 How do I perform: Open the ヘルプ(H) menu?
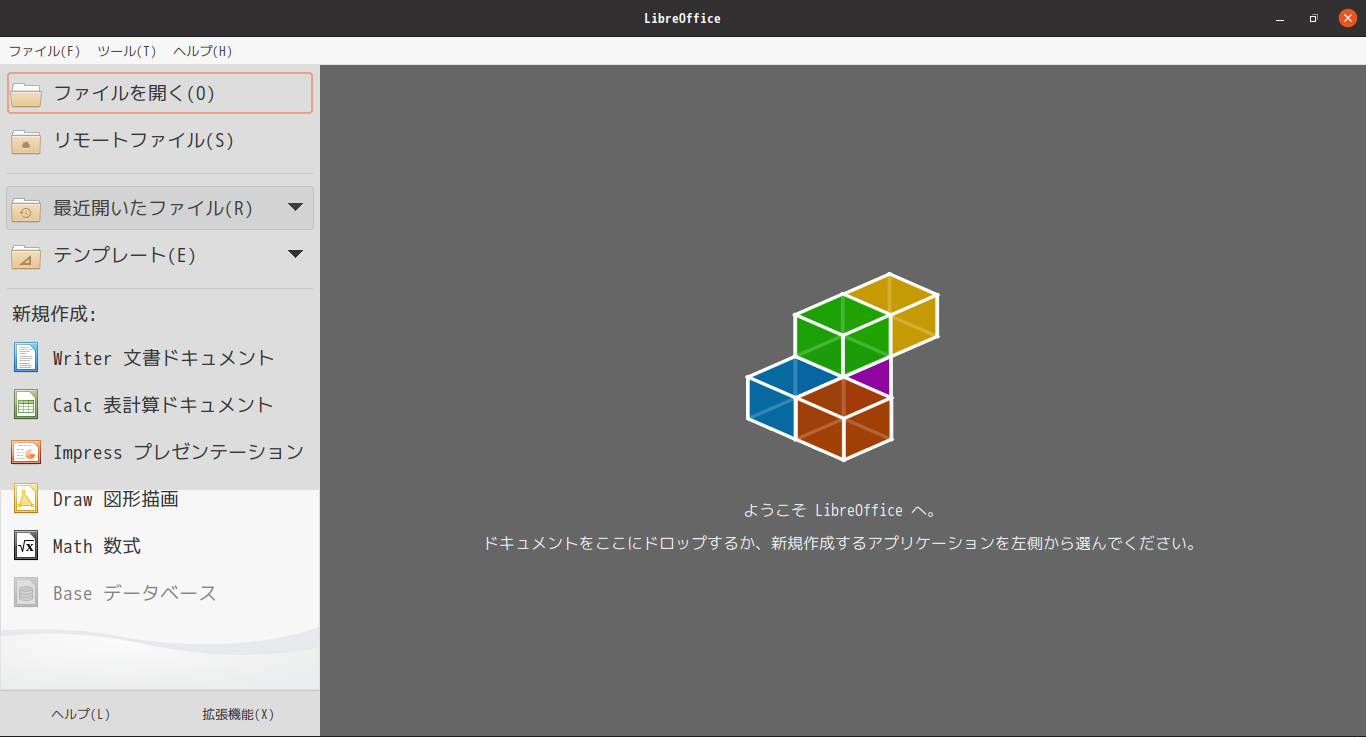coord(202,51)
